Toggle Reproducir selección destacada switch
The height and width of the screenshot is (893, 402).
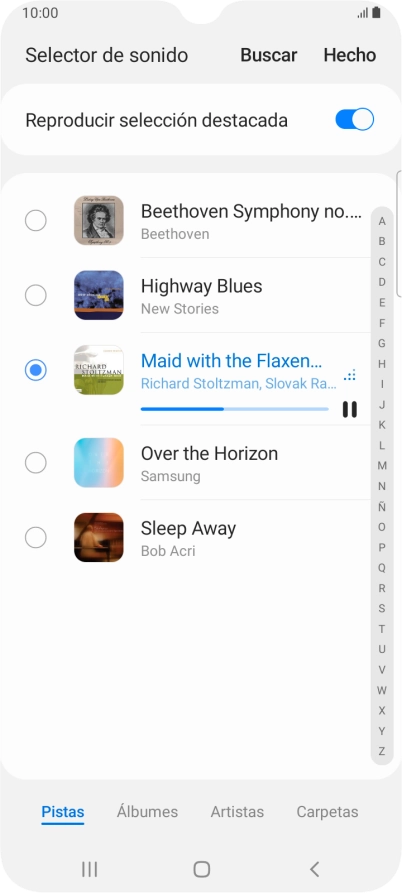[x=354, y=120]
